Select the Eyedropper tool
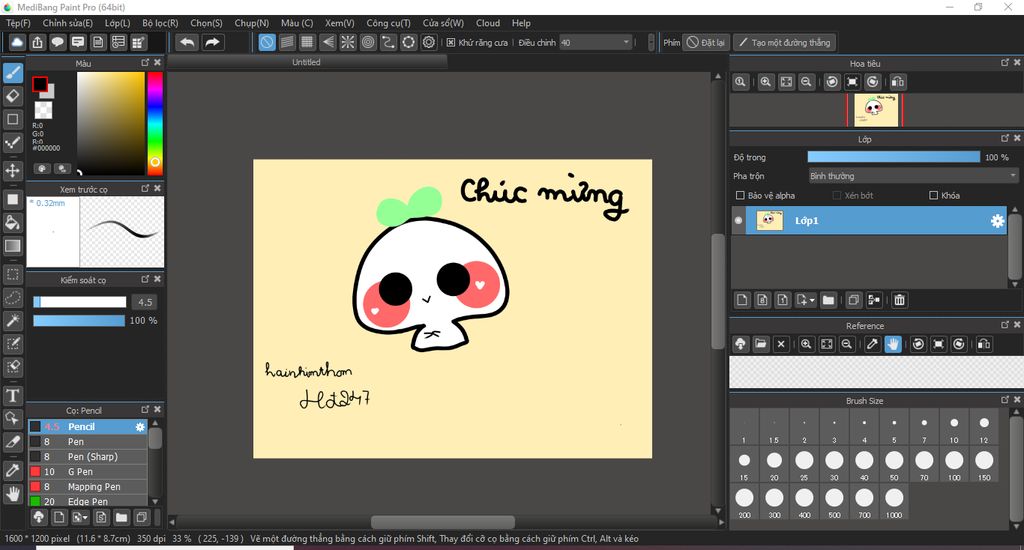 click(12, 470)
